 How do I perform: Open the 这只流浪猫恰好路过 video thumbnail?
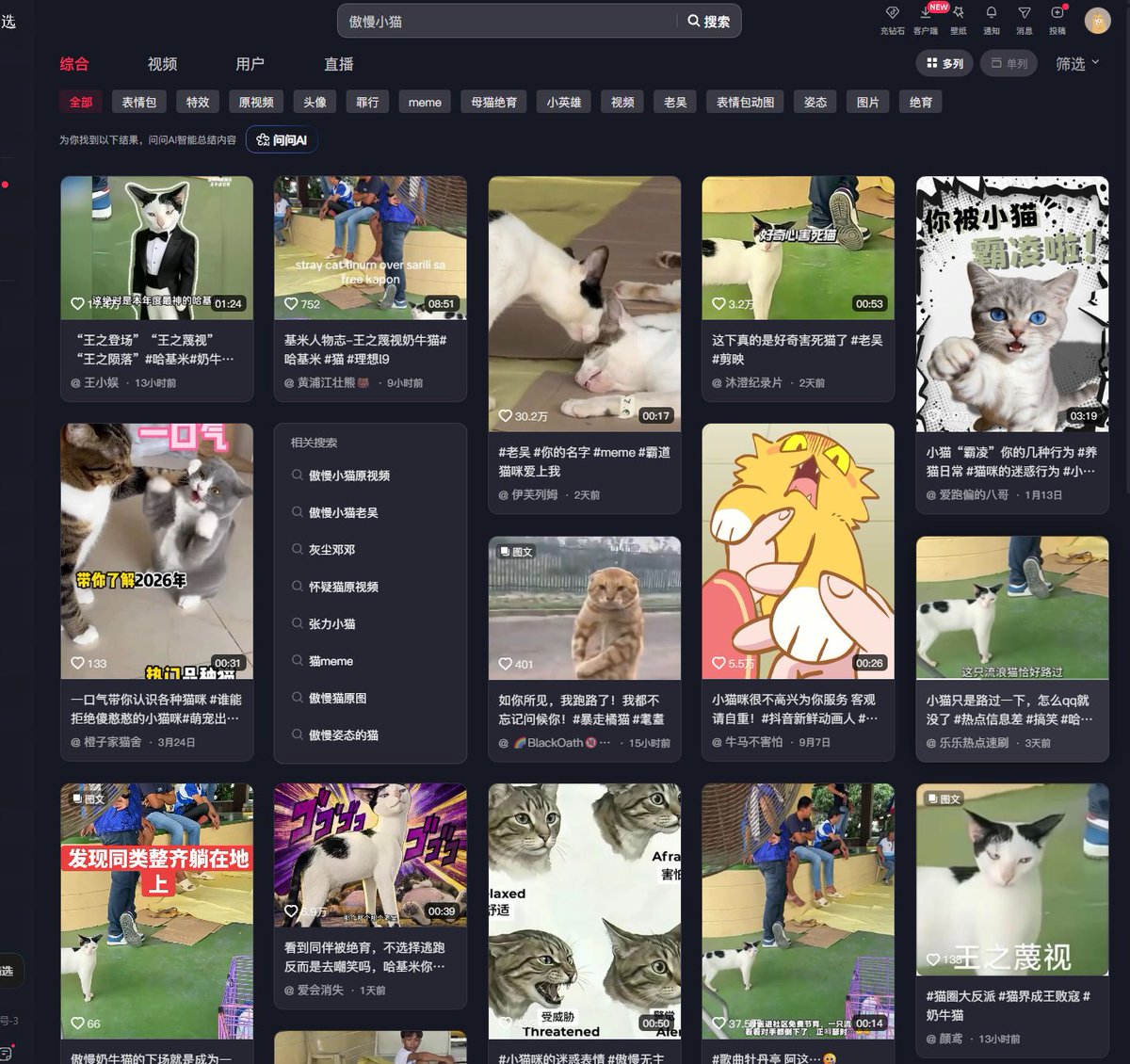(x=1012, y=608)
